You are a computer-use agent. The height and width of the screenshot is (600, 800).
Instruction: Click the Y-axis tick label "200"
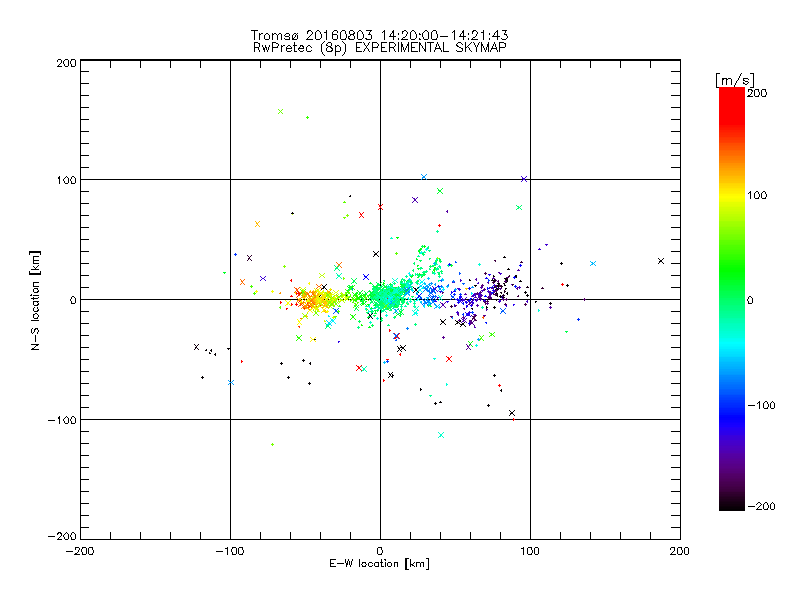(x=66, y=63)
